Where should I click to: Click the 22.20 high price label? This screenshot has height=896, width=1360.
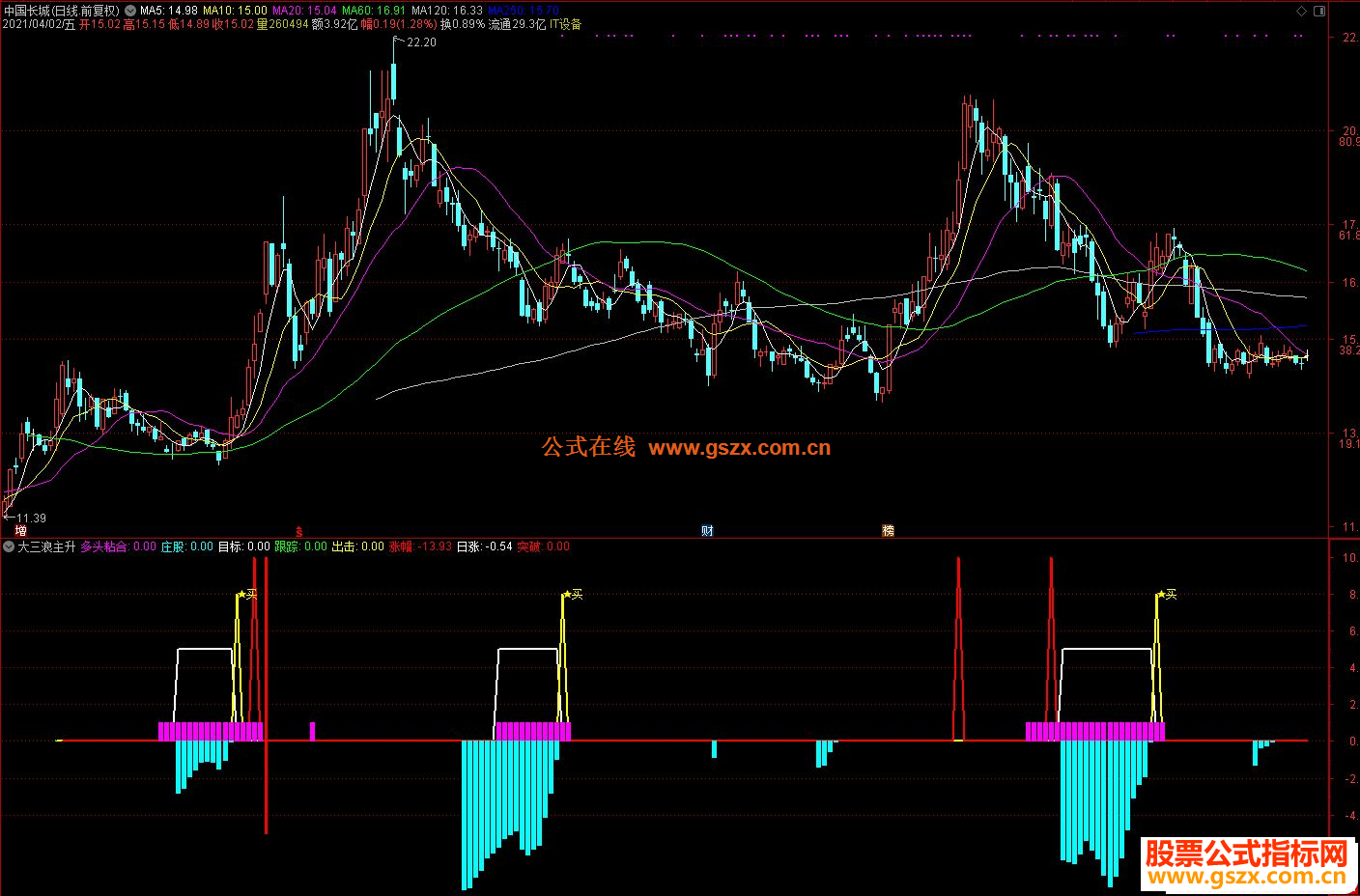coord(421,42)
